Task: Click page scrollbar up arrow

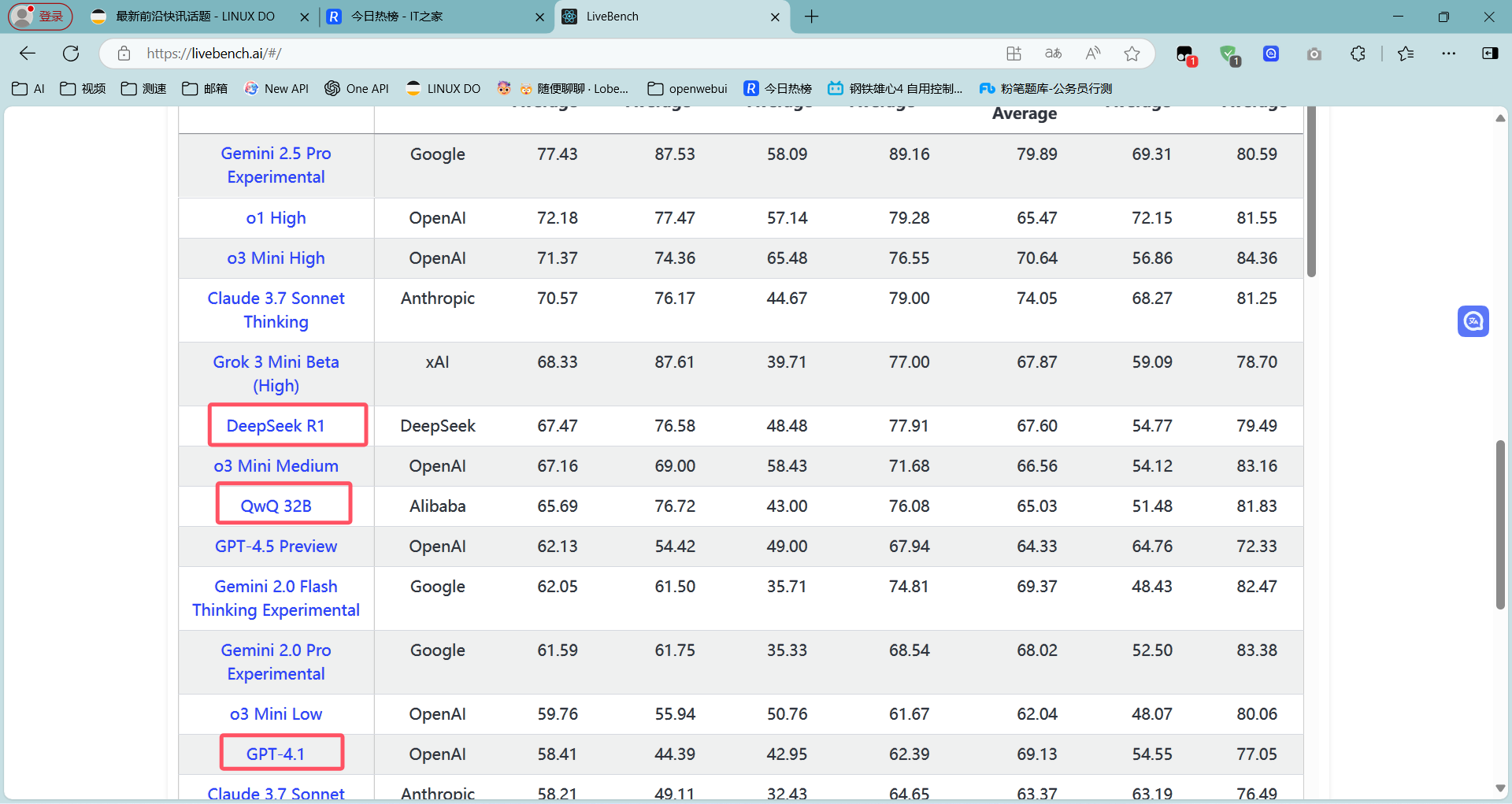Action: point(1500,118)
